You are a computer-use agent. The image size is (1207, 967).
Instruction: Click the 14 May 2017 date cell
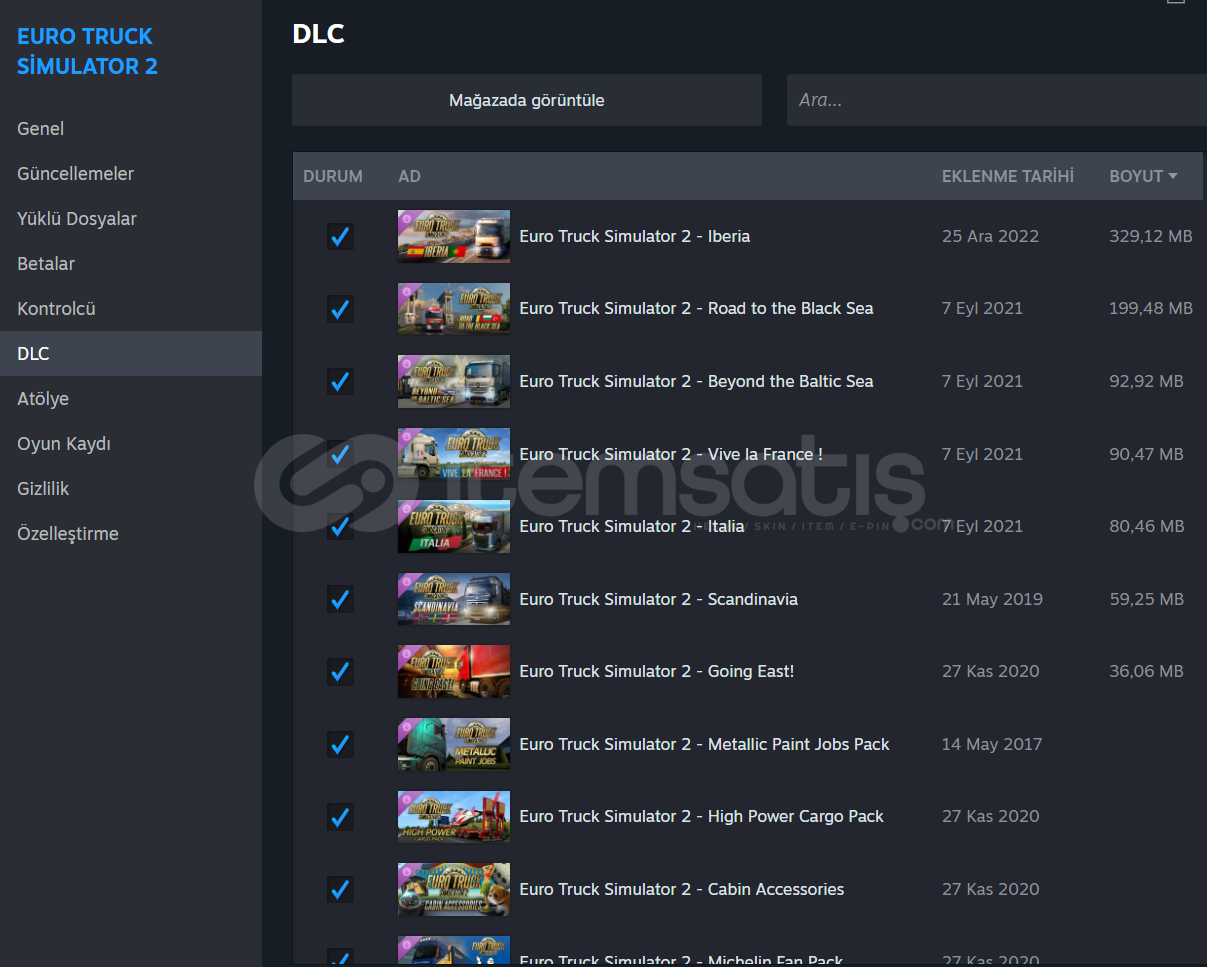coord(992,744)
